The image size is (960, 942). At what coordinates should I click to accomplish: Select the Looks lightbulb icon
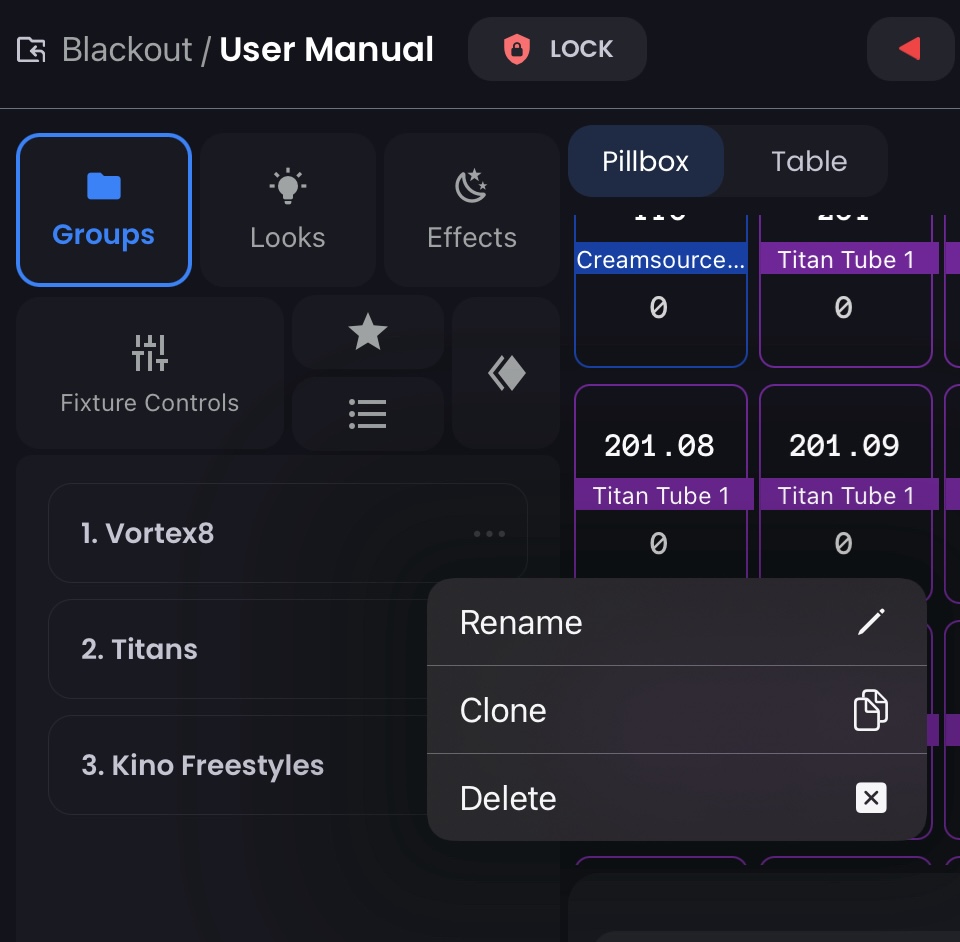pyautogui.click(x=287, y=183)
